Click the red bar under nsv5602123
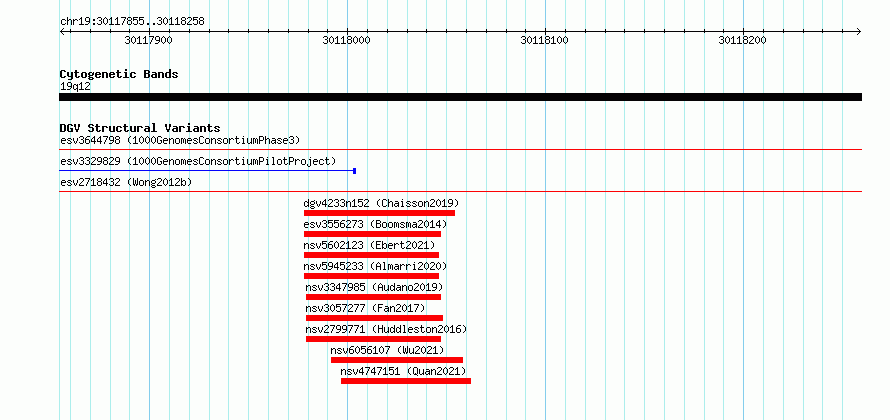Screen dimensions: 890x420 point(371,255)
